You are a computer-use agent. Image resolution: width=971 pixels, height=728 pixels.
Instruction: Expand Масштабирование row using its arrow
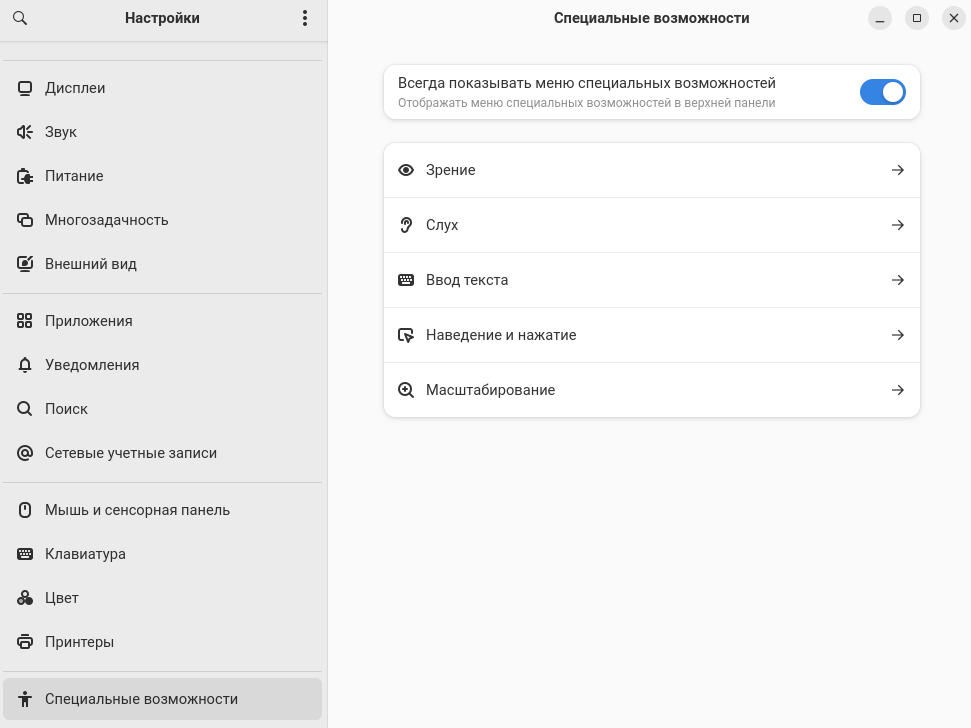coord(897,390)
